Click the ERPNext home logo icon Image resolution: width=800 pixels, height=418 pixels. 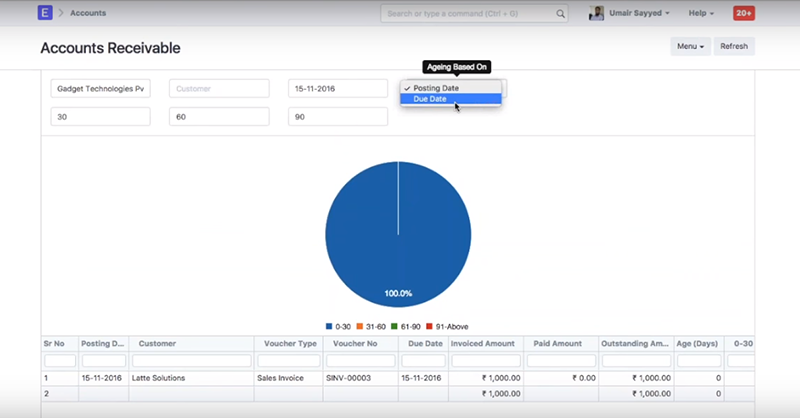click(45, 13)
